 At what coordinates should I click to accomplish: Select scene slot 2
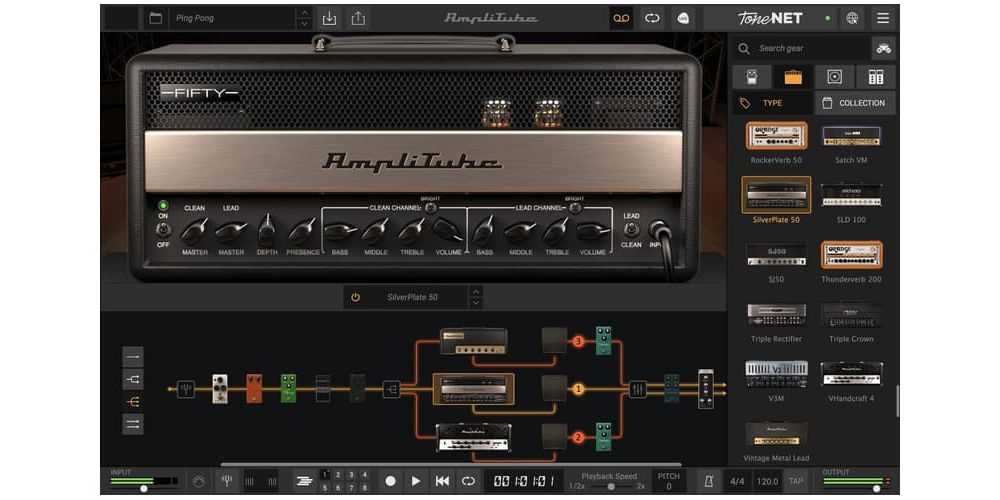tap(338, 474)
